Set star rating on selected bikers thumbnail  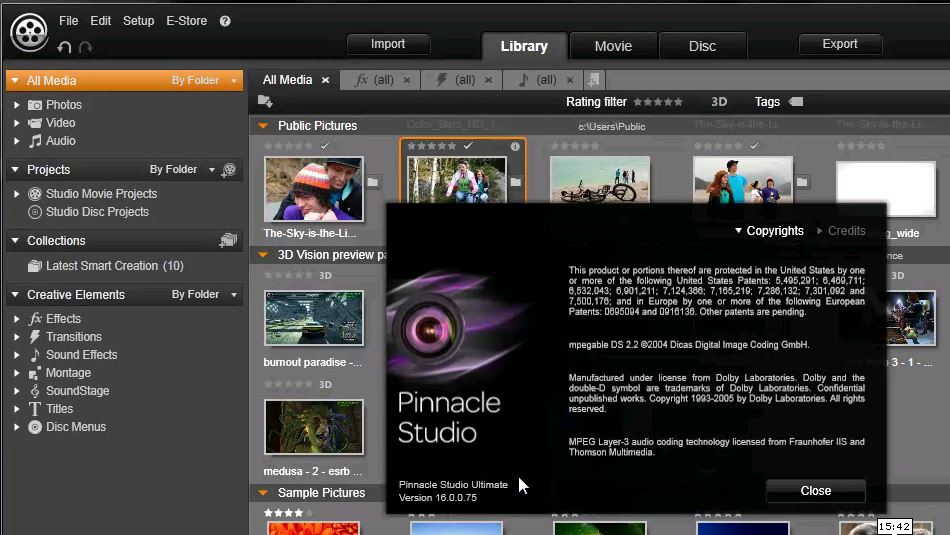pos(431,146)
